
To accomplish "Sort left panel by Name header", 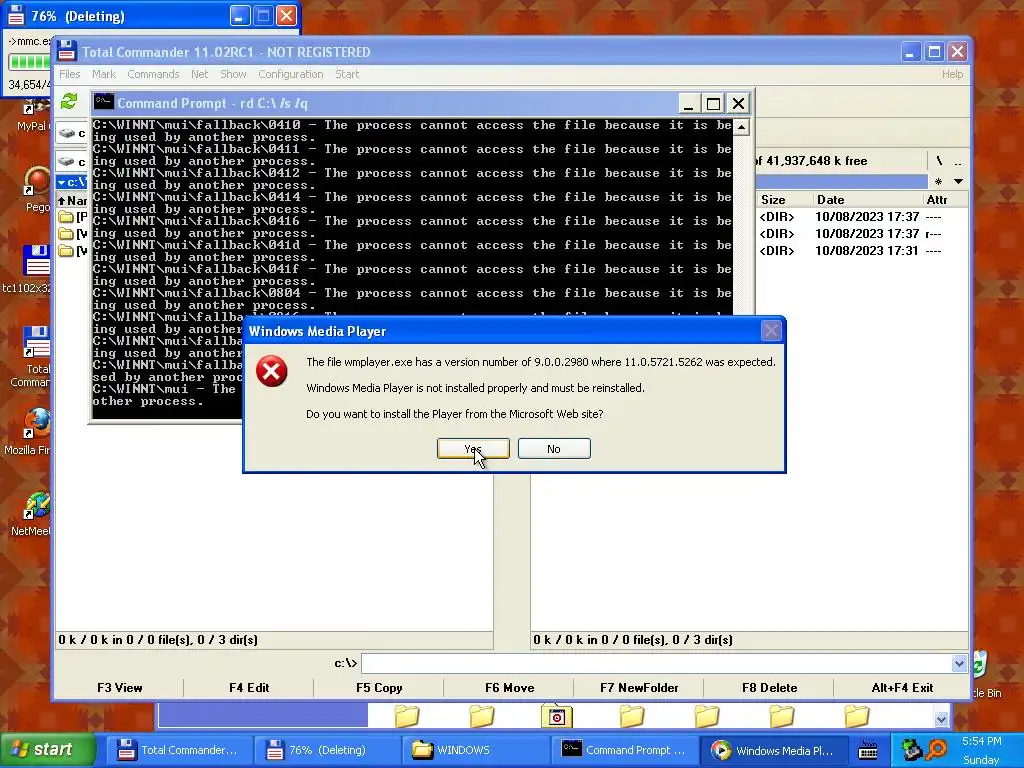I will pyautogui.click(x=72, y=200).
